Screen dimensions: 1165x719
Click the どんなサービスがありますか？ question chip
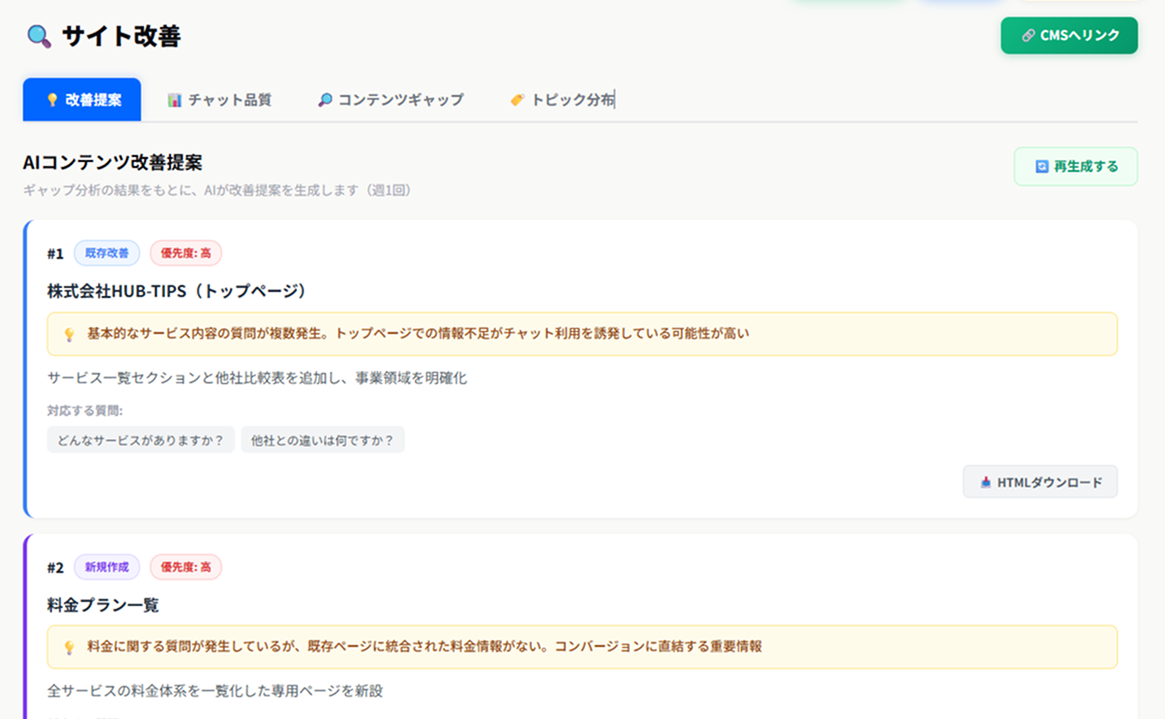tap(140, 440)
